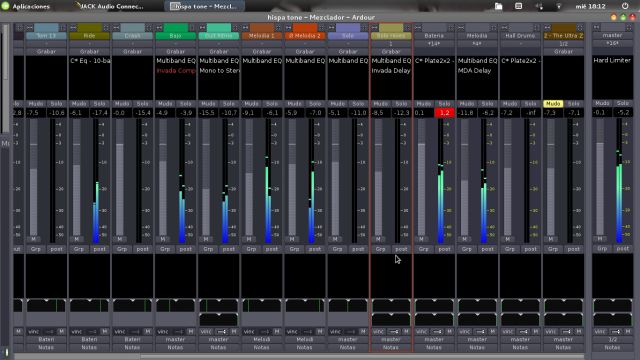Click the hide-strip icon on the Ride strip
Viewport: 640px width, 360px height.
click(106, 27)
